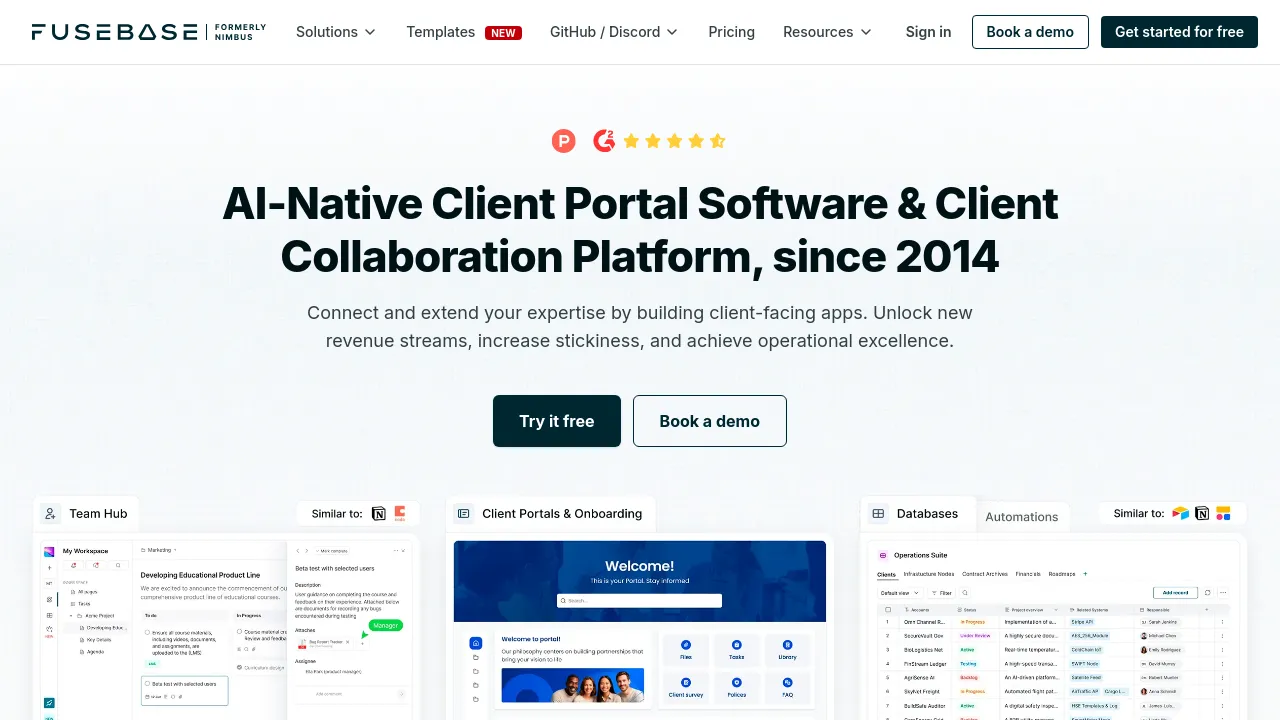The height and width of the screenshot is (720, 1280).
Task: Click the plus icon in the workspace sidebar
Action: (49, 568)
